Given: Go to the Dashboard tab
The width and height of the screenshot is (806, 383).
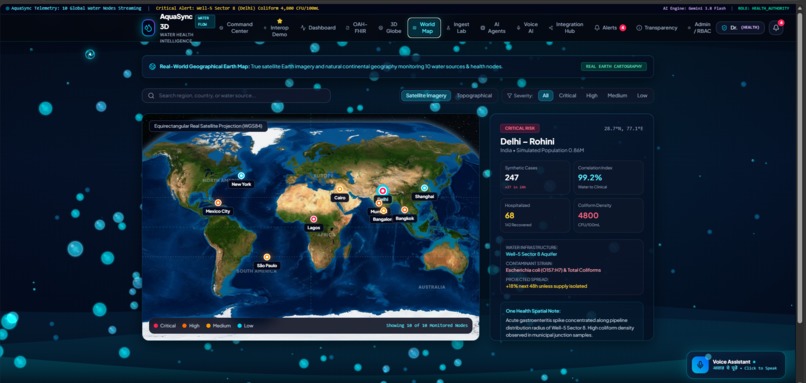Looking at the screenshot, I should tap(318, 28).
